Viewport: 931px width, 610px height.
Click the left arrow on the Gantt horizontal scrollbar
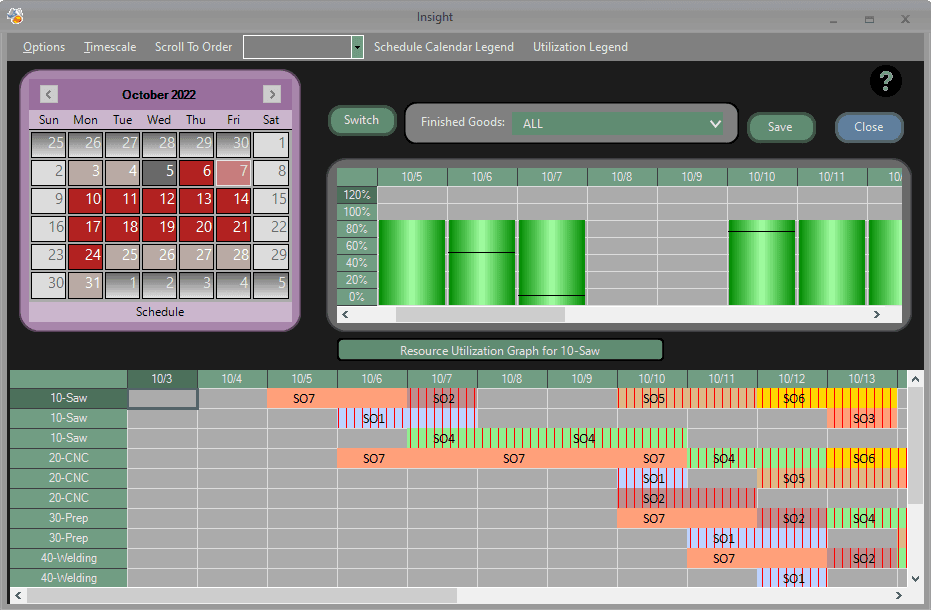pyautogui.click(x=16, y=595)
